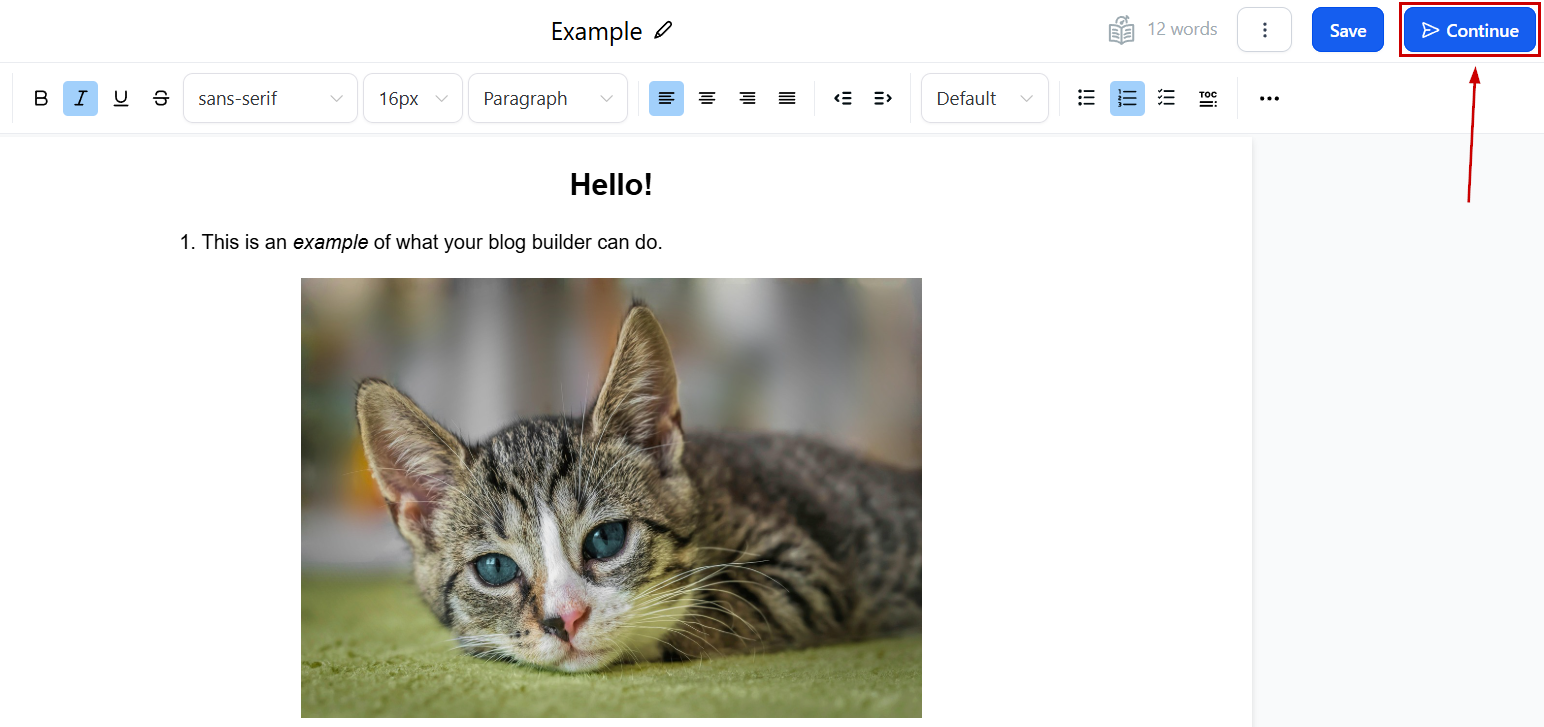This screenshot has height=727, width=1544.
Task: Align text center
Action: [707, 98]
